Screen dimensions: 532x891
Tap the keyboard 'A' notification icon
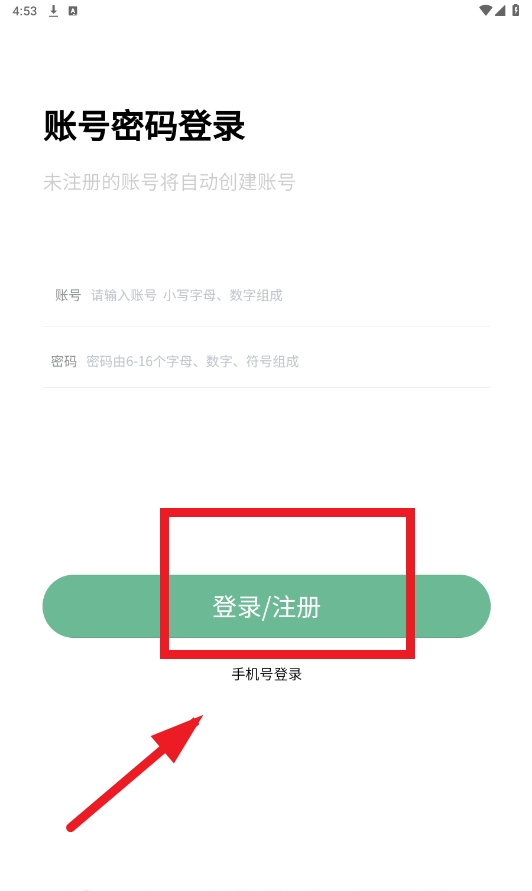[x=73, y=11]
